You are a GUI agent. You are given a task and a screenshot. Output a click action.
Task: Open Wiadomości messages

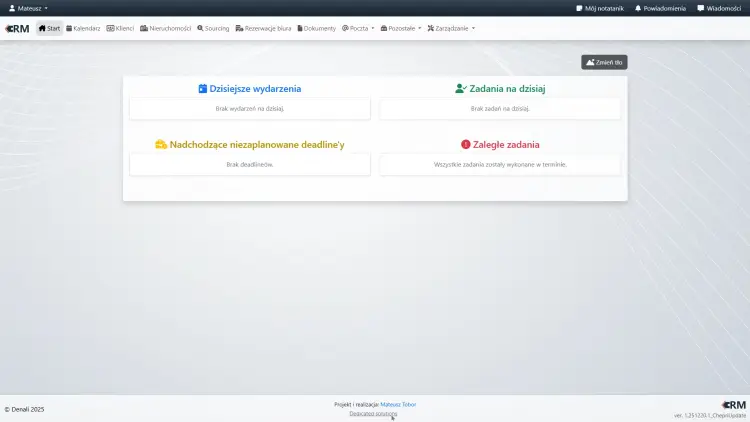click(x=719, y=7)
